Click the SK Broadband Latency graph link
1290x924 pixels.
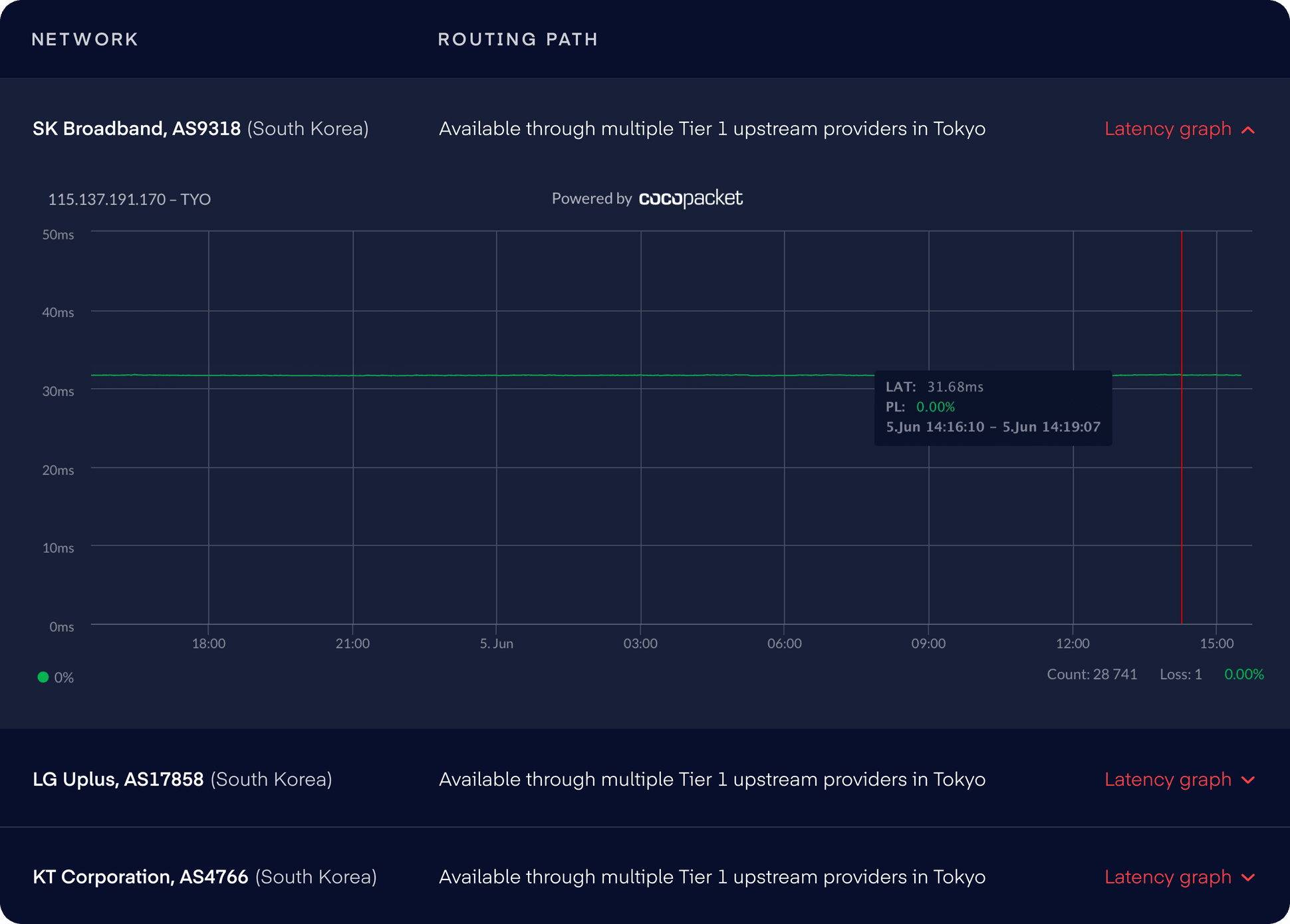point(1168,129)
